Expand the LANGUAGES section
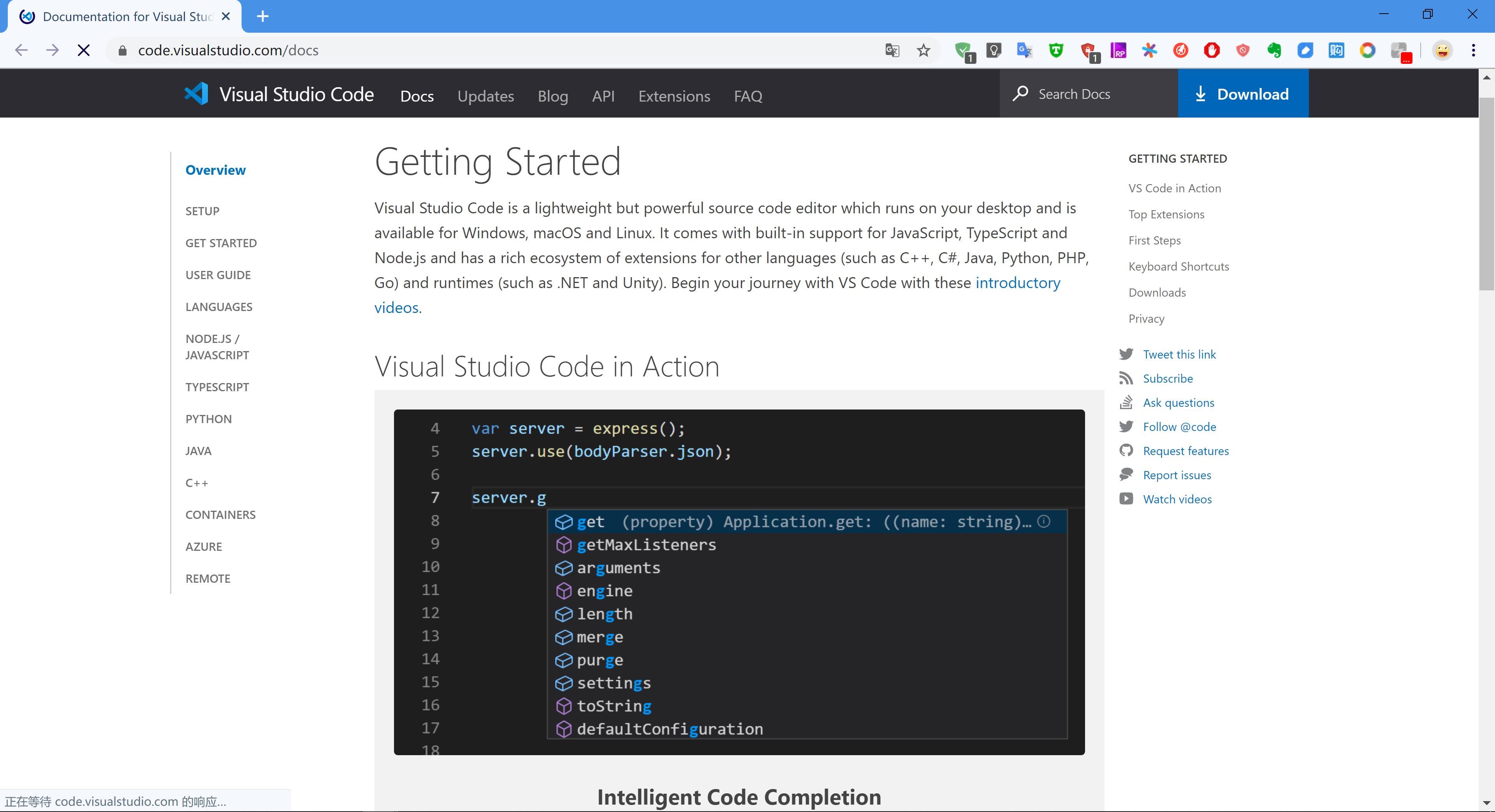The height and width of the screenshot is (812, 1495). pyautogui.click(x=219, y=306)
